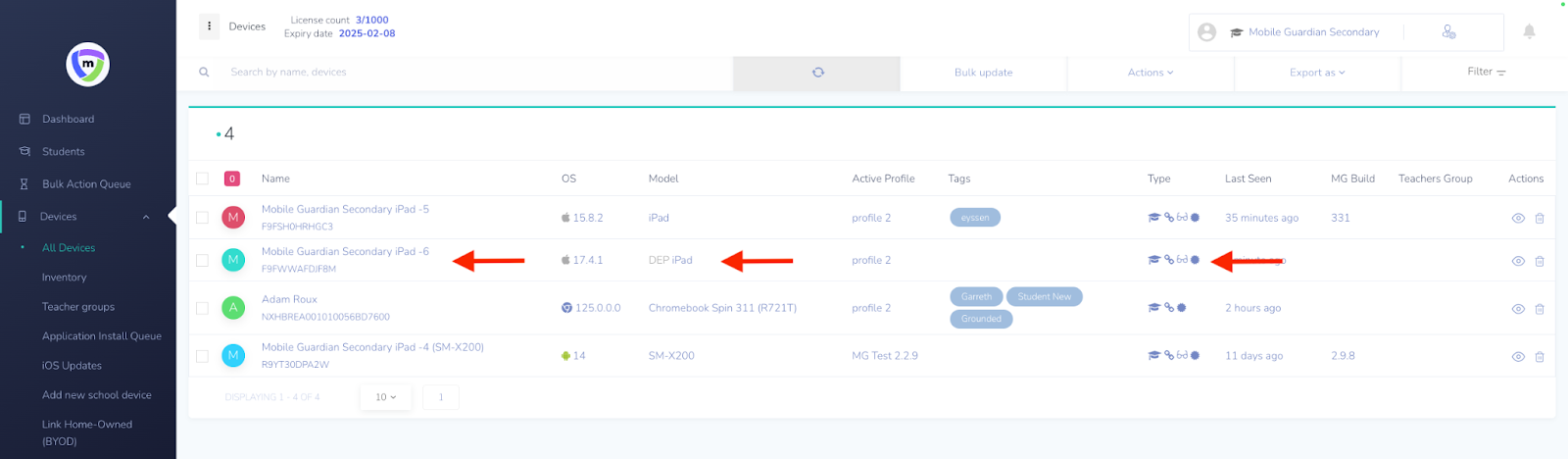
Task: Toggle the select-all devices checkbox
Action: (x=202, y=178)
